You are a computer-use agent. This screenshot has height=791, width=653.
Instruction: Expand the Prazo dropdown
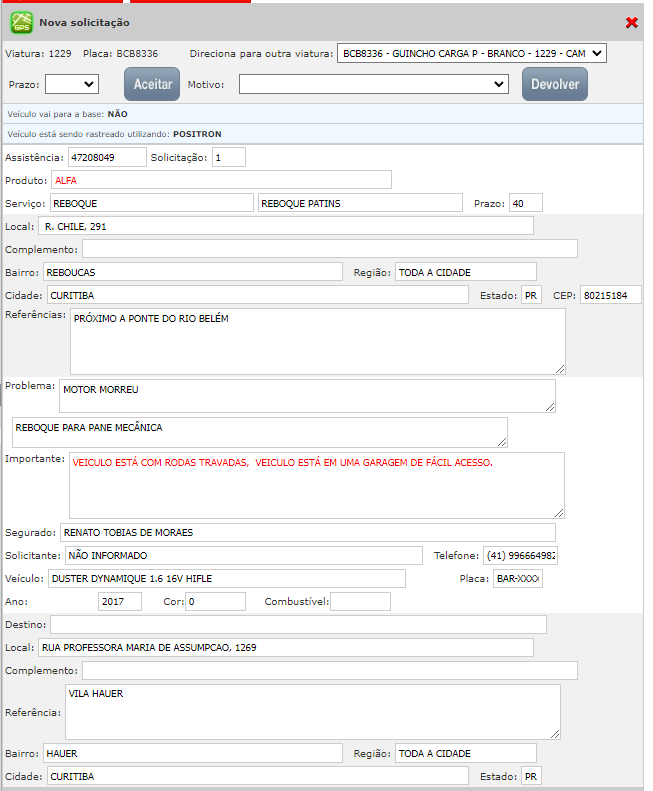[72, 84]
